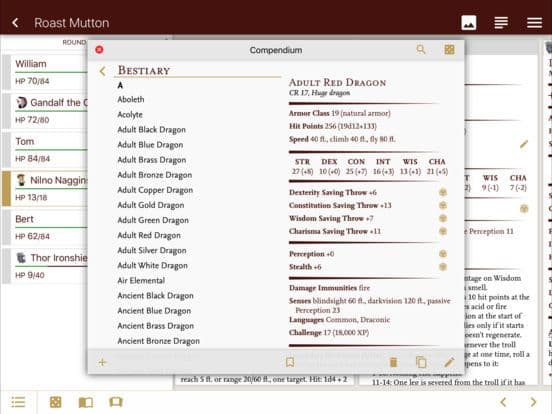This screenshot has height=414, width=552.
Task: Open Compendium grid view icon
Action: pyautogui.click(x=449, y=50)
